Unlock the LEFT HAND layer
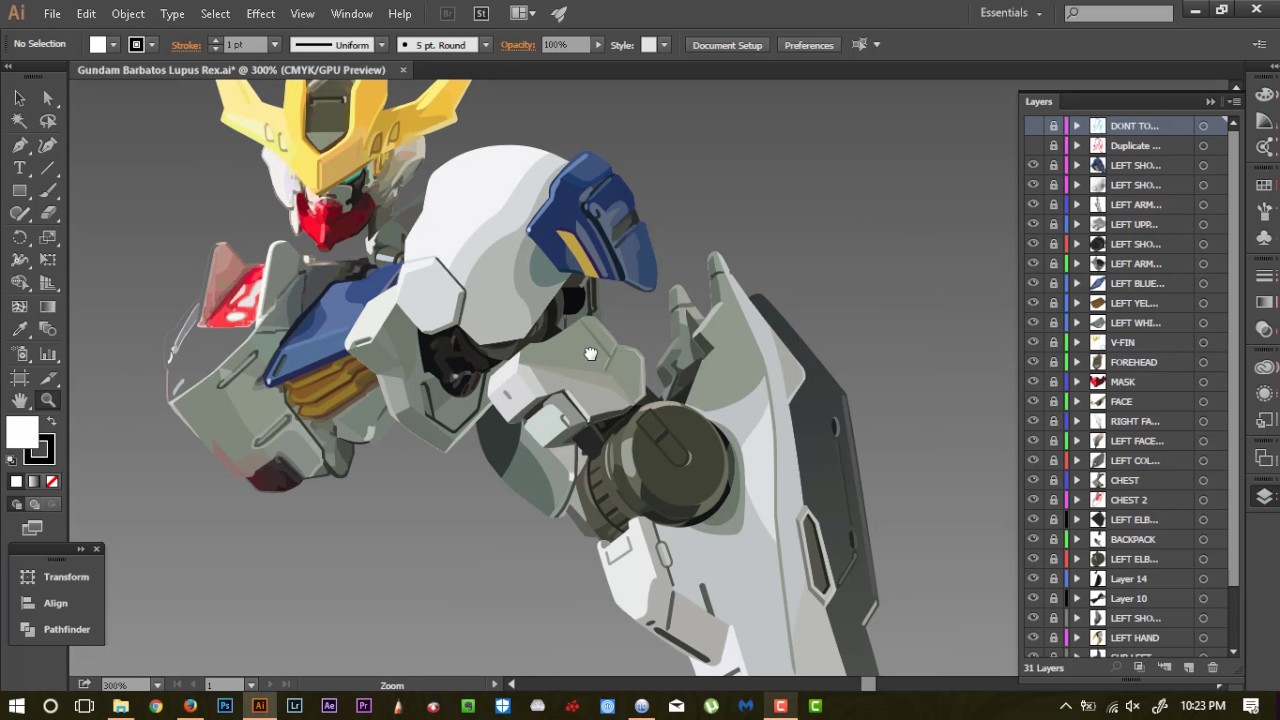The width and height of the screenshot is (1280, 720). click(x=1053, y=638)
